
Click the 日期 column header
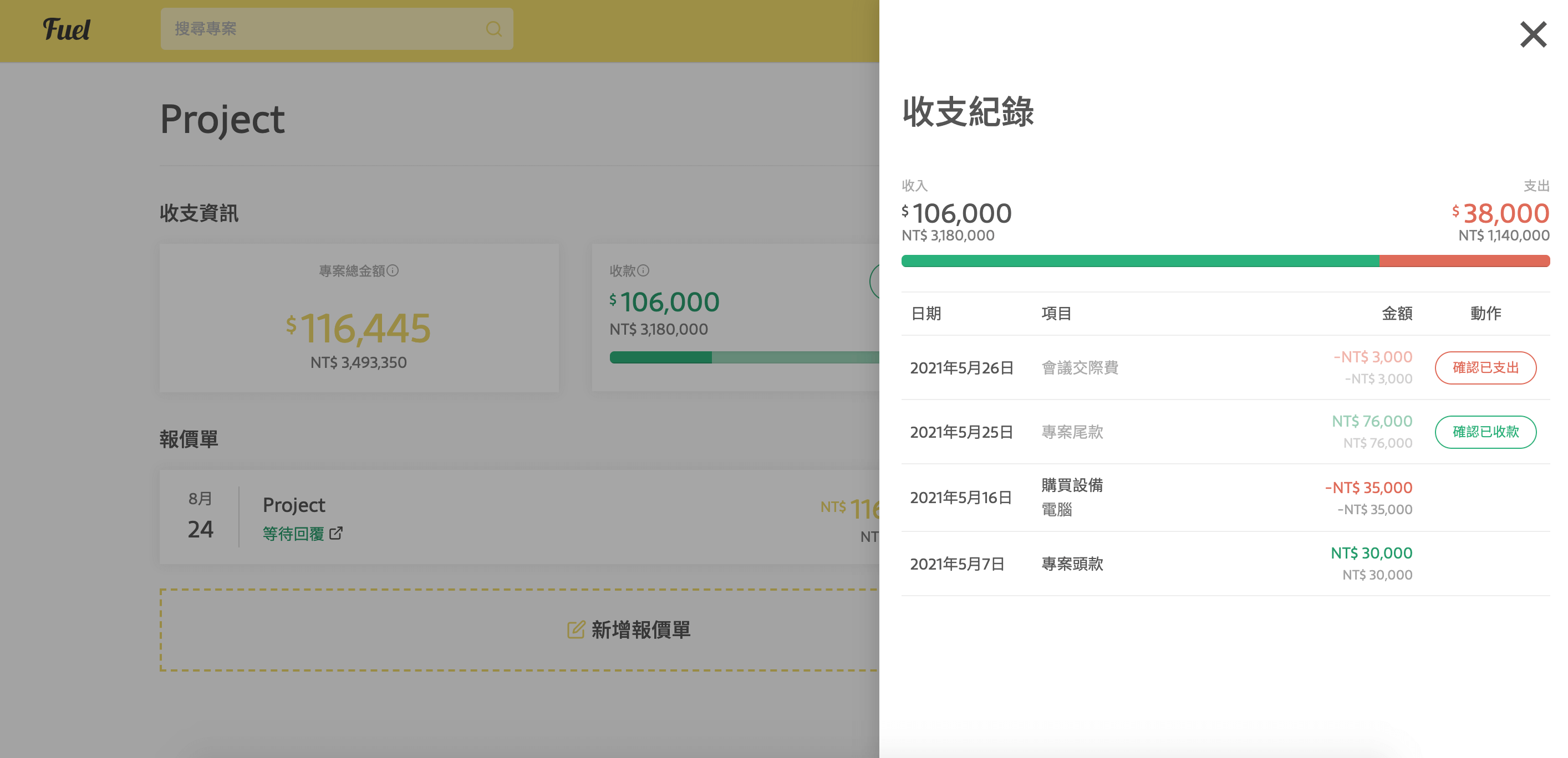(x=925, y=313)
